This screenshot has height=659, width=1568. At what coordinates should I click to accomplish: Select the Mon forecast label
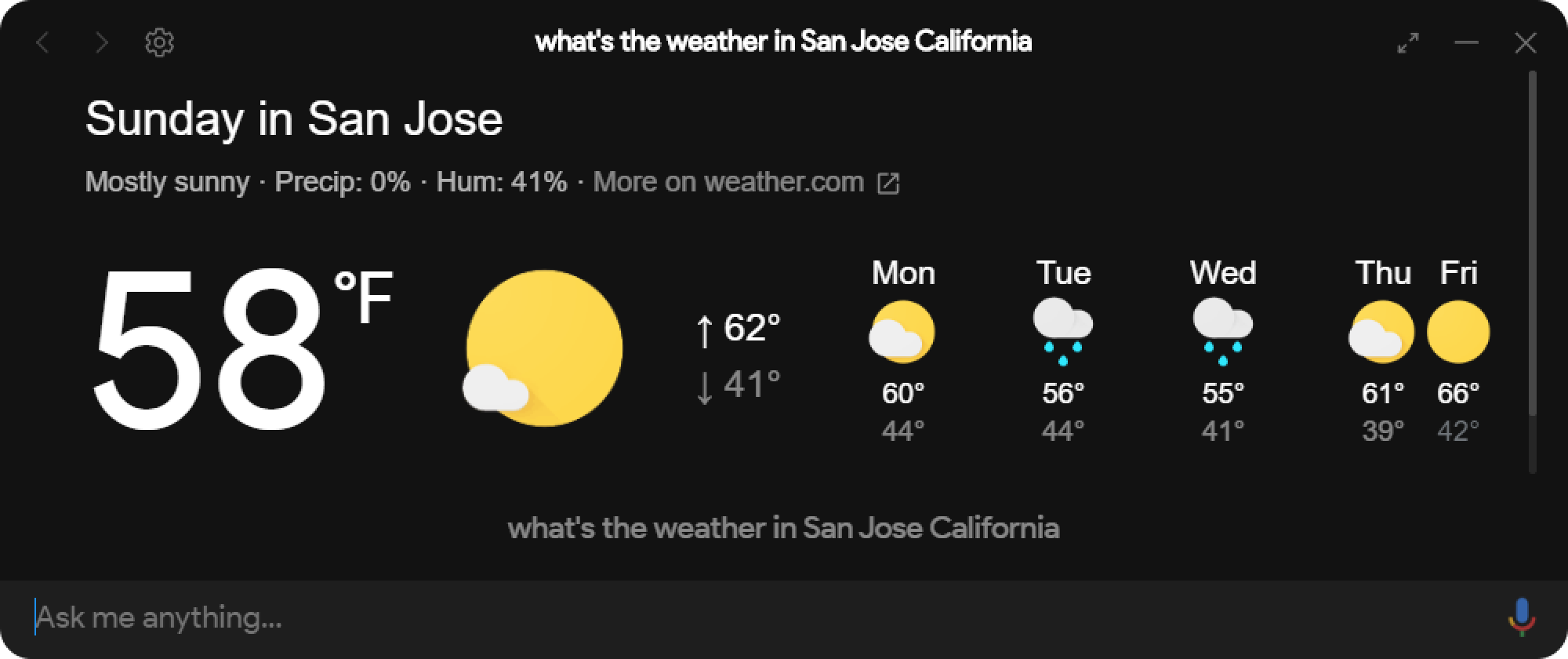(x=903, y=273)
